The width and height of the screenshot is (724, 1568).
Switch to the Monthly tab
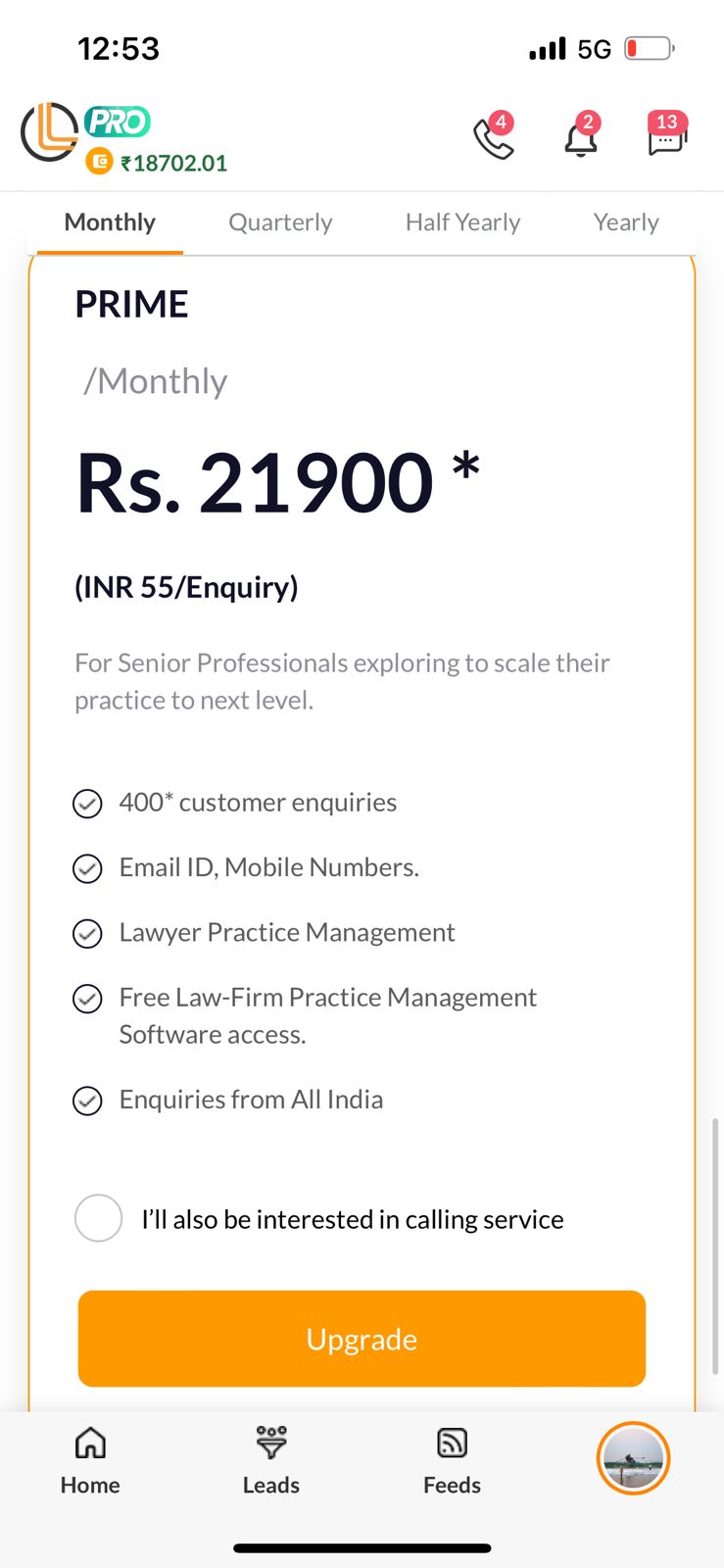pyautogui.click(x=110, y=222)
